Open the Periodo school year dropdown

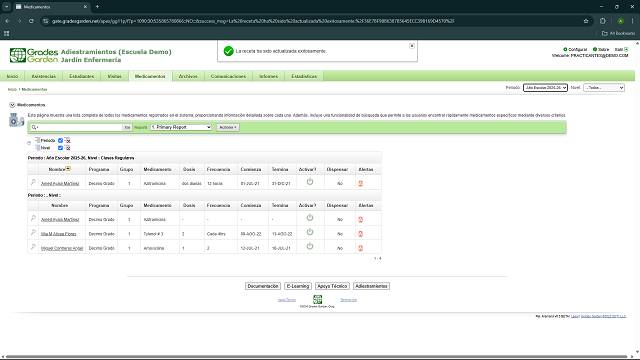coord(545,87)
